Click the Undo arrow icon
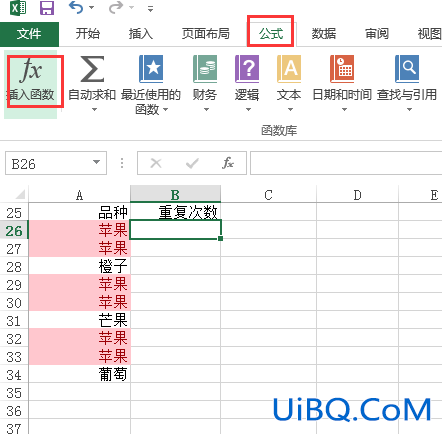 tap(76, 7)
